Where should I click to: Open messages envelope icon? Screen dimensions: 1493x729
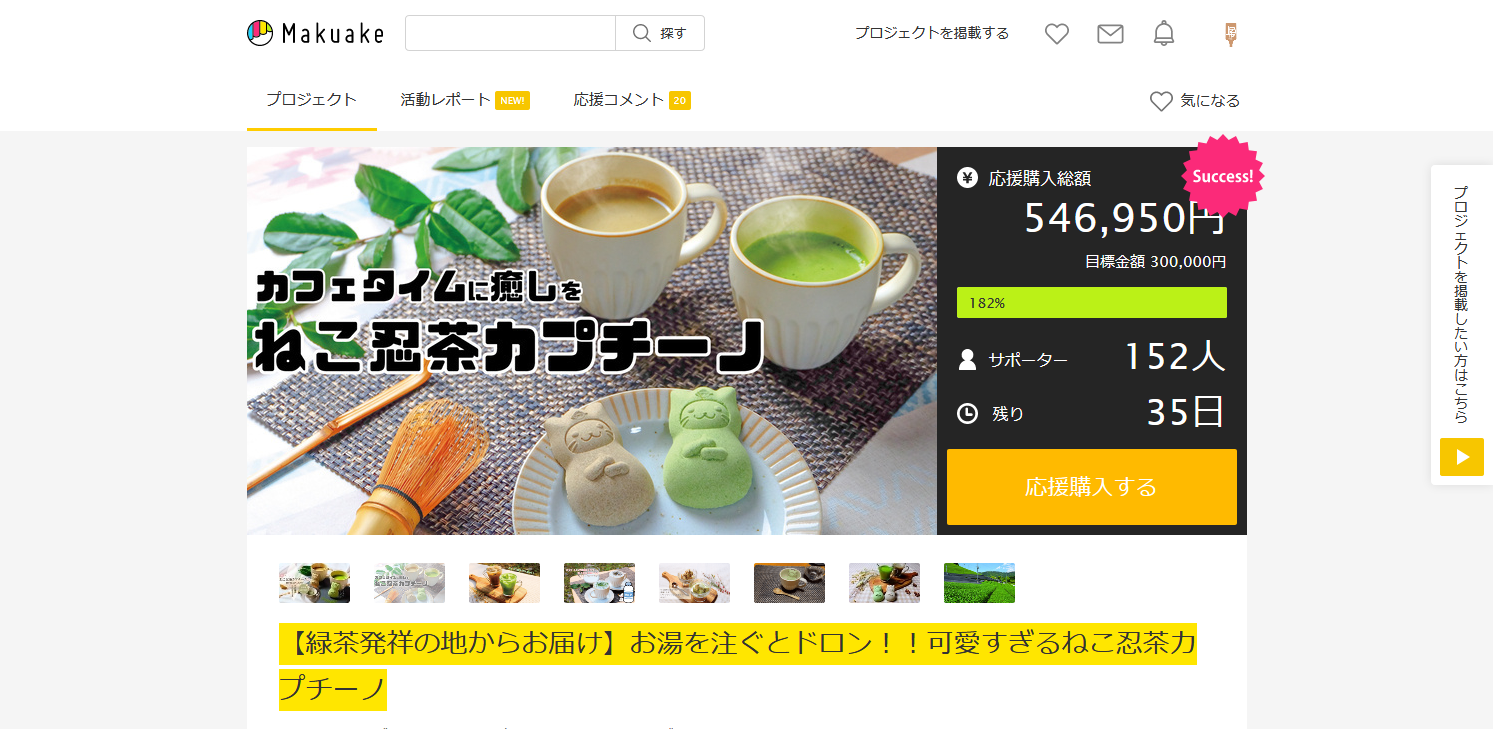pos(1110,34)
